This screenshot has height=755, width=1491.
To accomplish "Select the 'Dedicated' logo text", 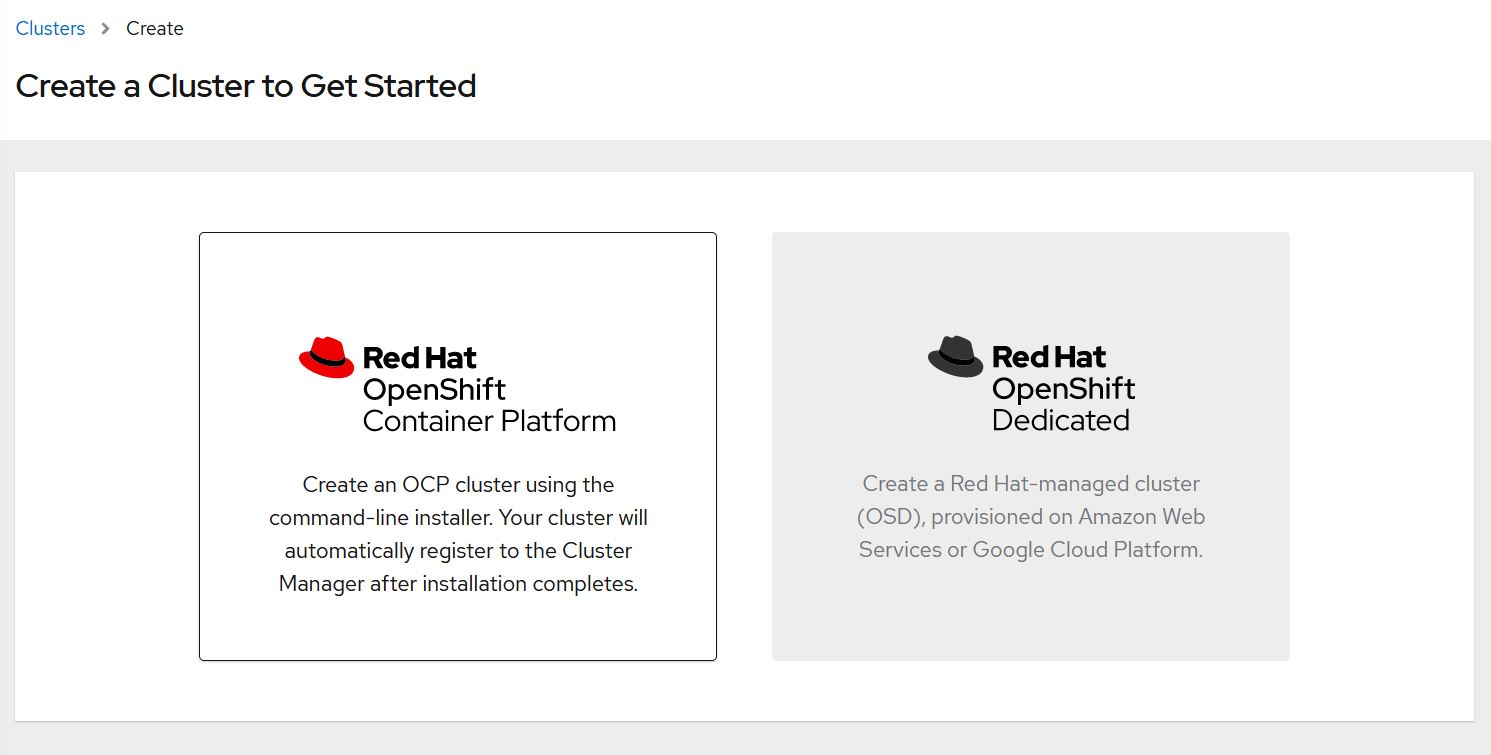I will tap(1060, 420).
